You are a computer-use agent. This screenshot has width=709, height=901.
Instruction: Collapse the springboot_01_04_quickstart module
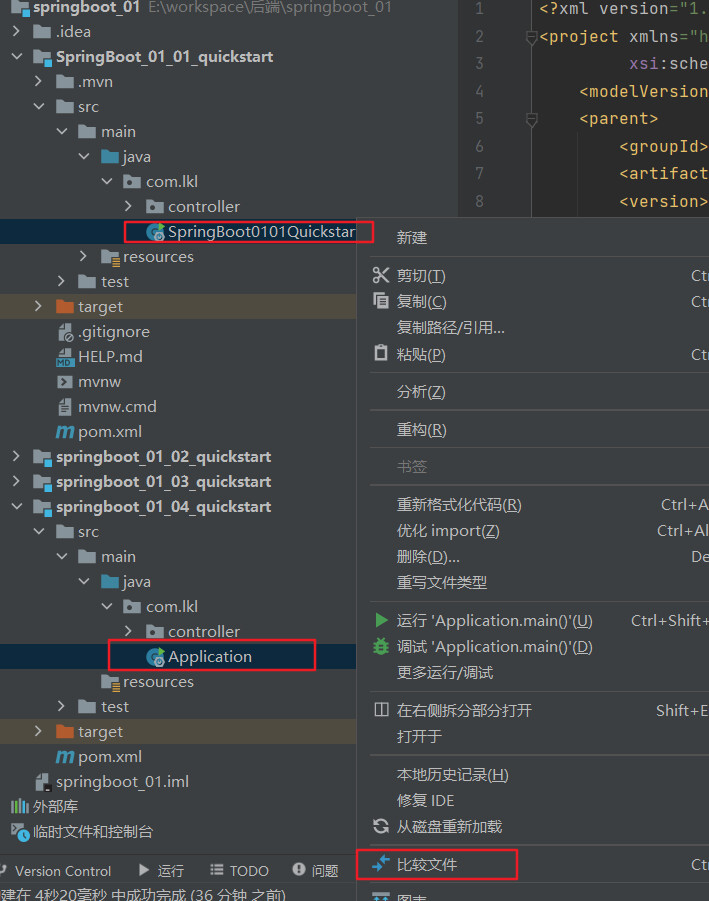(17, 506)
